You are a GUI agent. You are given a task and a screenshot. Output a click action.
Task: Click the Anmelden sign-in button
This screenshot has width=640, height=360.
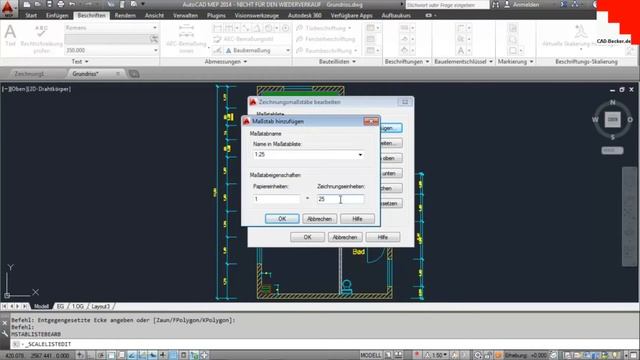[521, 5]
